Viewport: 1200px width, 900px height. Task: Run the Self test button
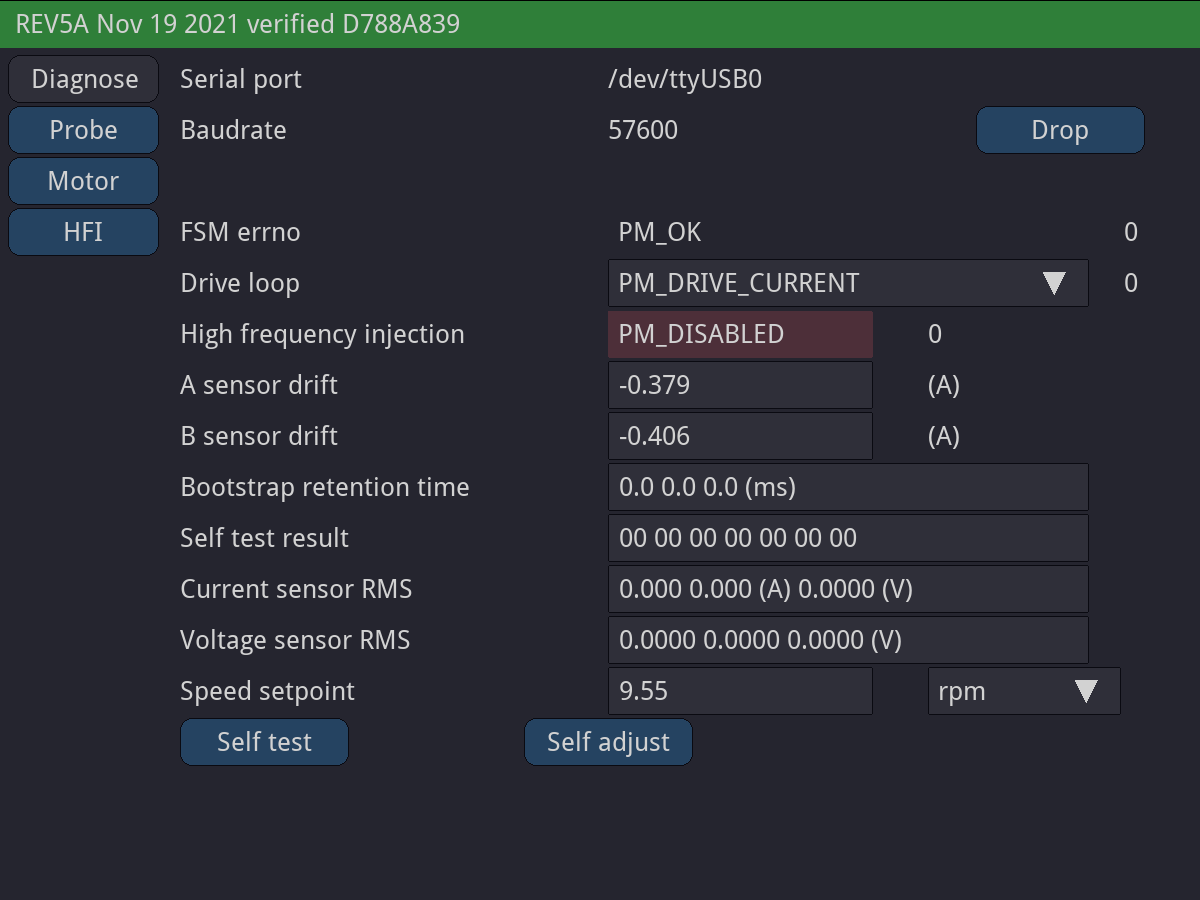264,742
